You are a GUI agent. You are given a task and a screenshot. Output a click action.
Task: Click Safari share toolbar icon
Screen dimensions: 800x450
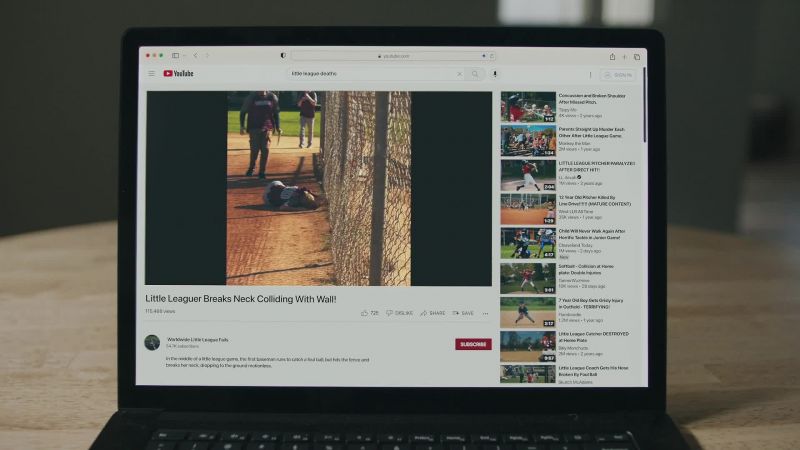point(612,57)
